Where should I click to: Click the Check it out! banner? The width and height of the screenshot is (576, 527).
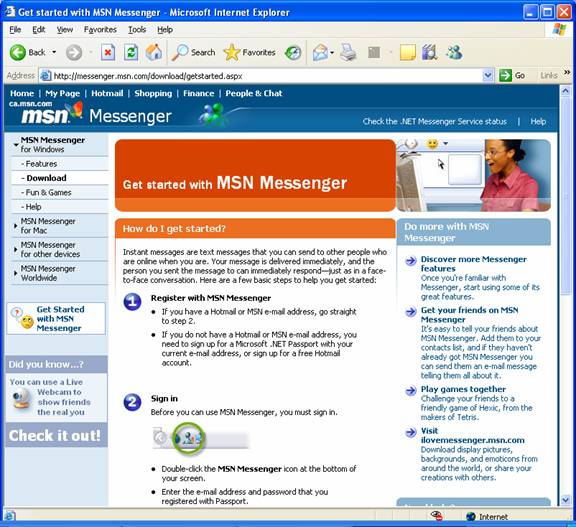(55, 436)
